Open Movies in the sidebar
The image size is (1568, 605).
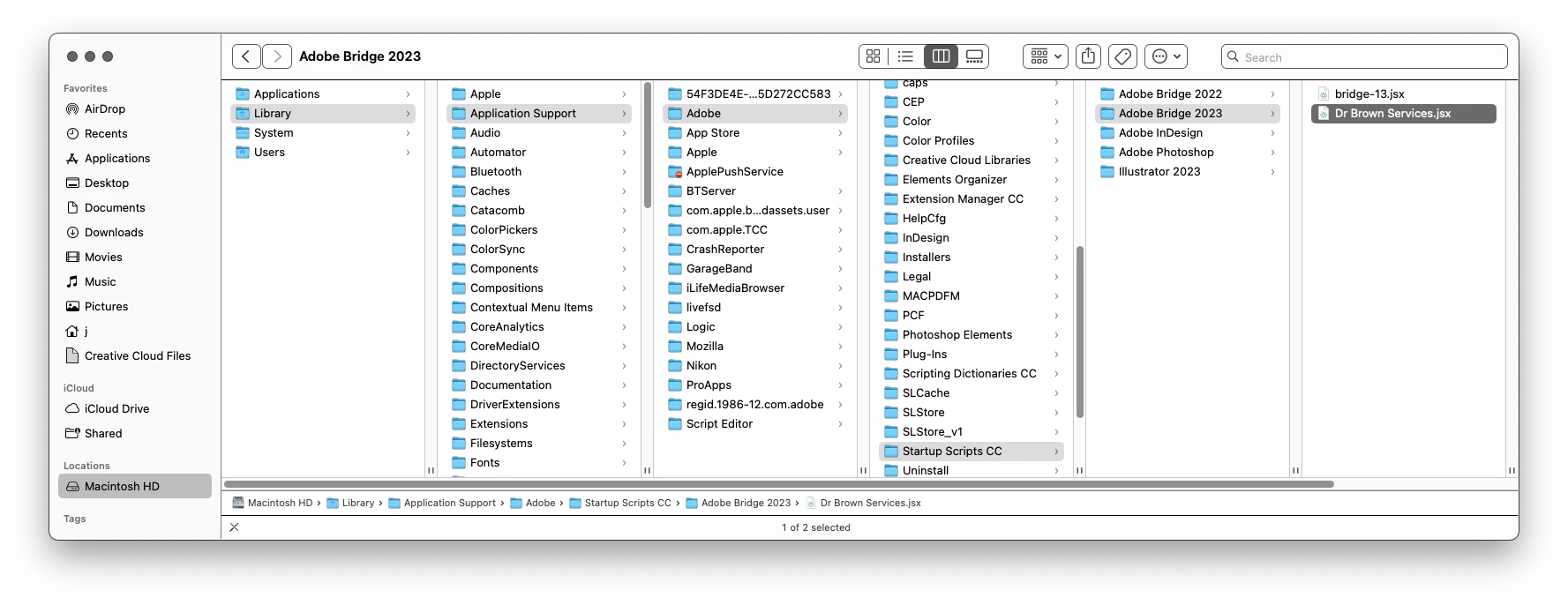pyautogui.click(x=135, y=258)
